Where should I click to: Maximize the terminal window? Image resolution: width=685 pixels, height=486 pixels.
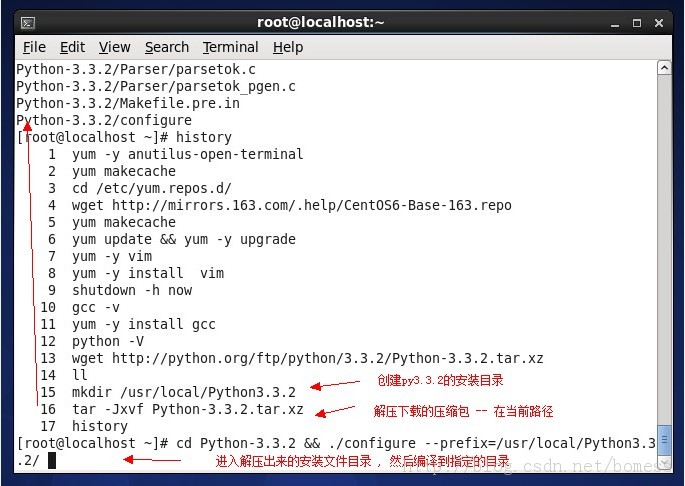pos(637,23)
